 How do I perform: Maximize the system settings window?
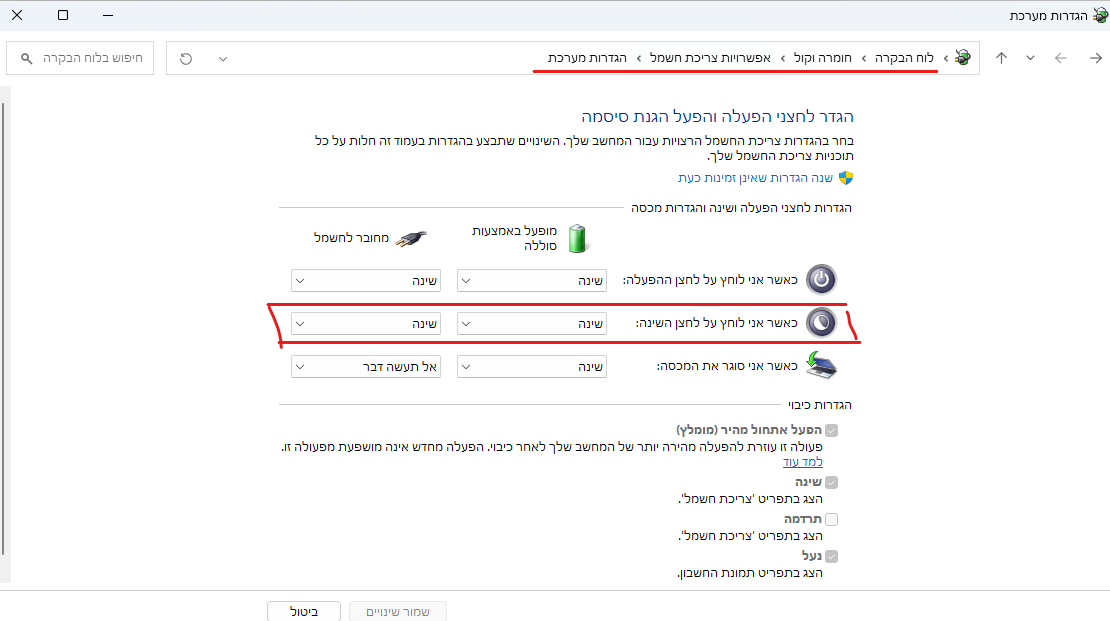(63, 15)
